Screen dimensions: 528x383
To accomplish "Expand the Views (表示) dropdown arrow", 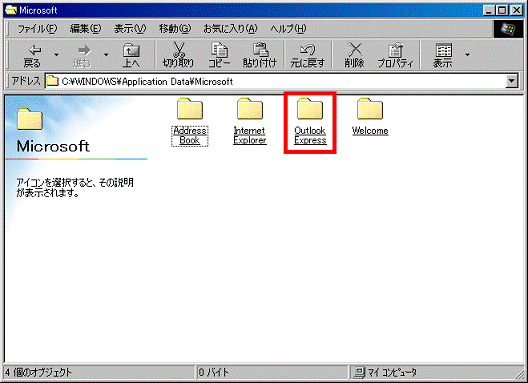I will pyautogui.click(x=467, y=55).
